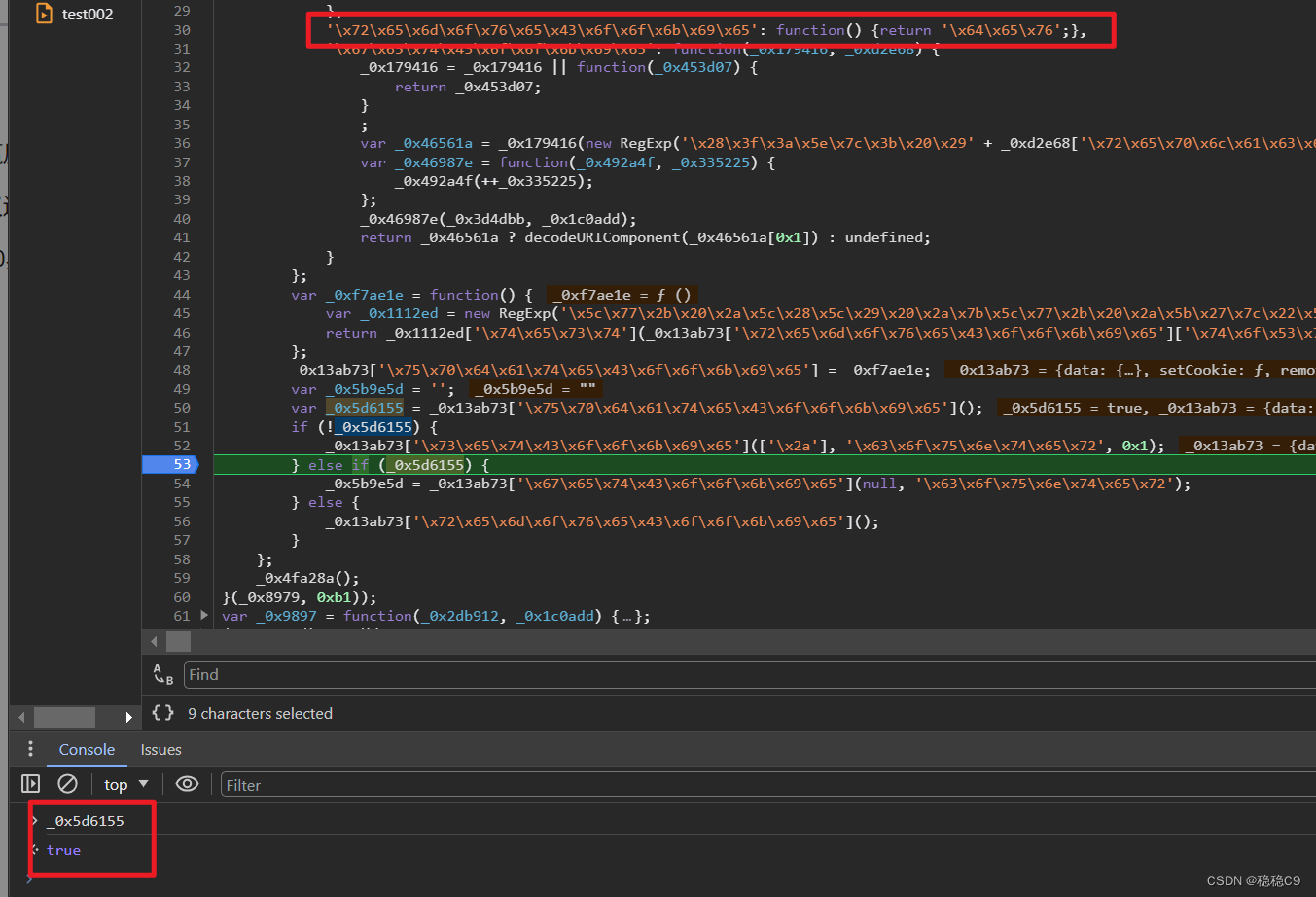Switch to the Console tab

[87, 749]
